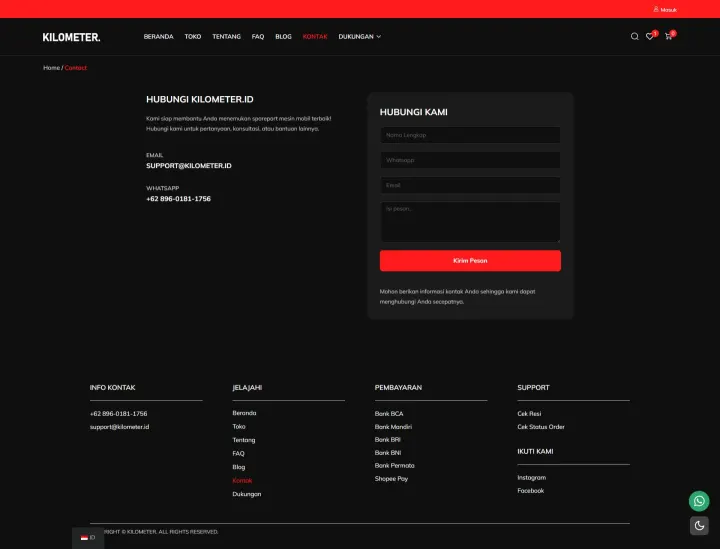Open the Facebook link
This screenshot has height=549, width=720.
[530, 491]
